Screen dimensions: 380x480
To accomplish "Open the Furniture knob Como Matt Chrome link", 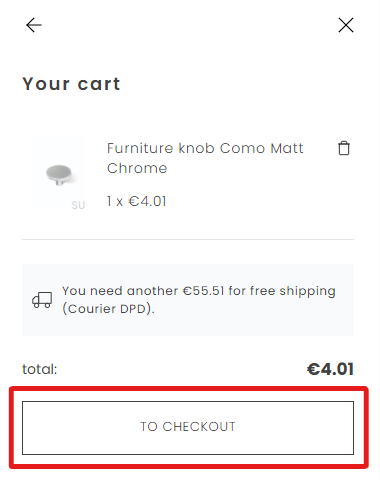I will (205, 158).
